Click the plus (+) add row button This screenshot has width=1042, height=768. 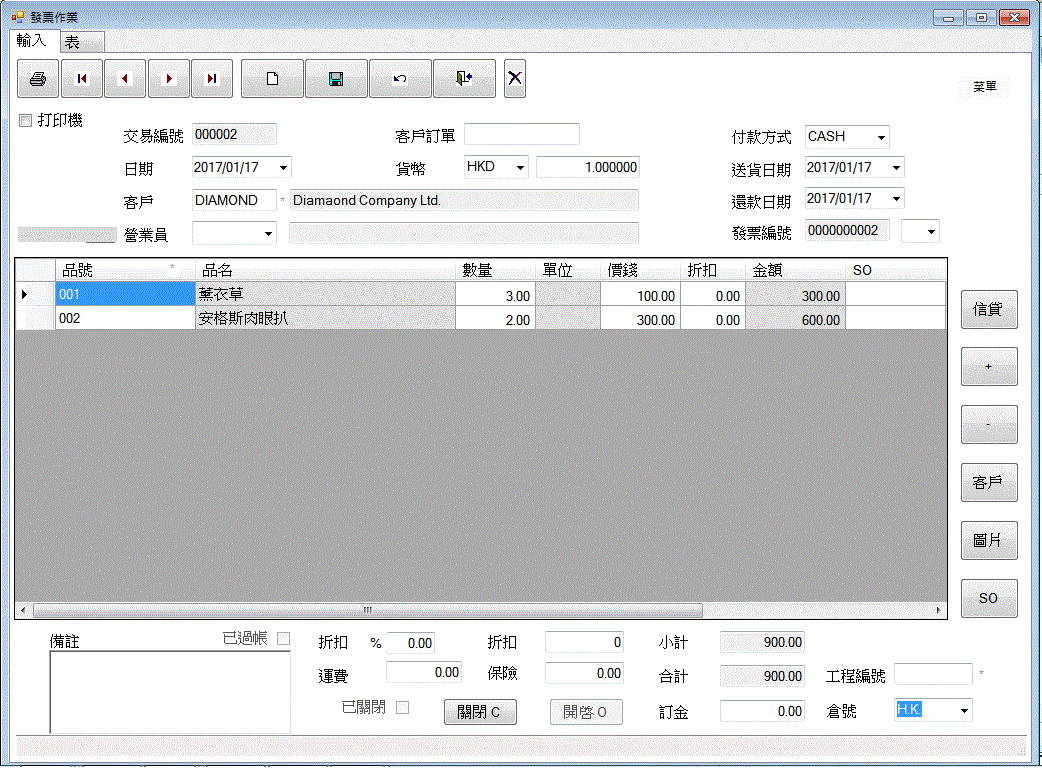[989, 367]
